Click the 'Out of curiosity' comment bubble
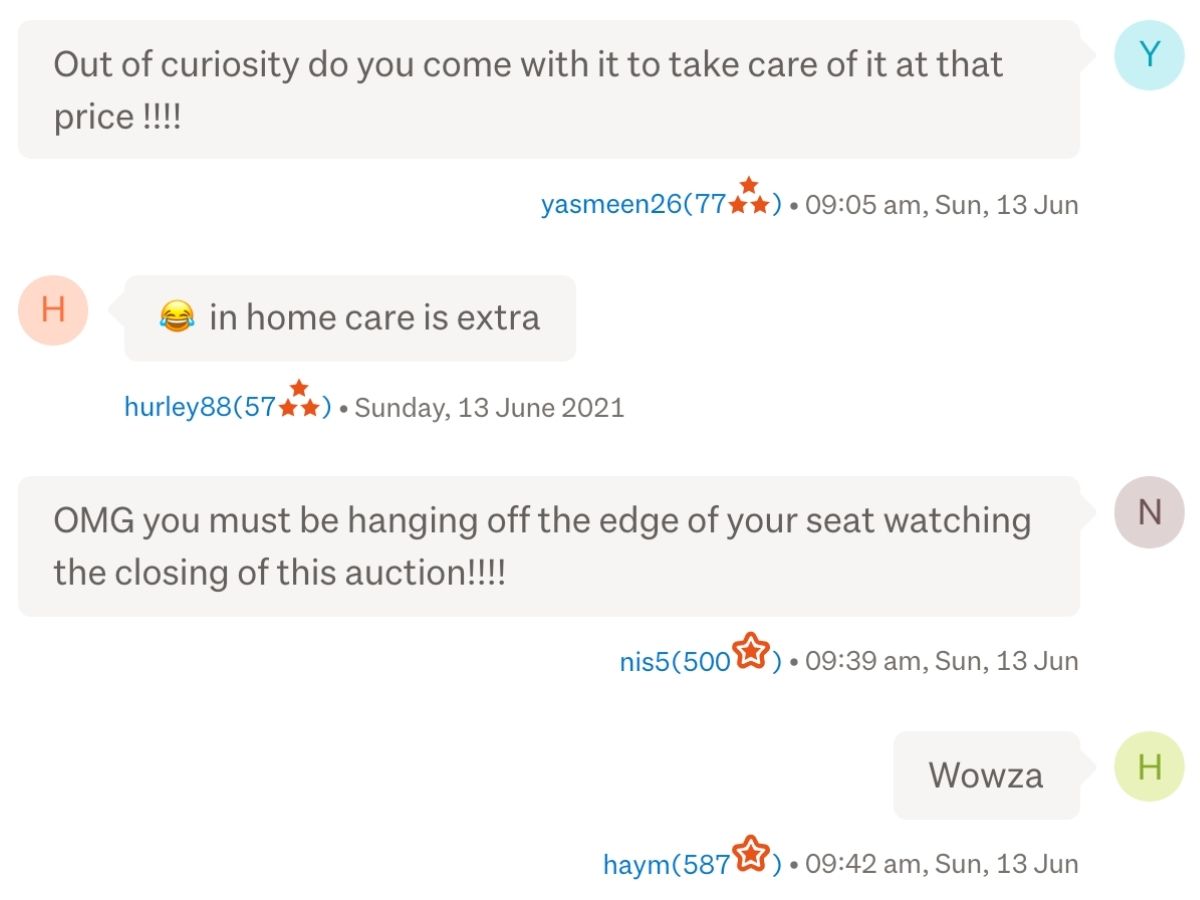The width and height of the screenshot is (1200, 900). click(549, 89)
